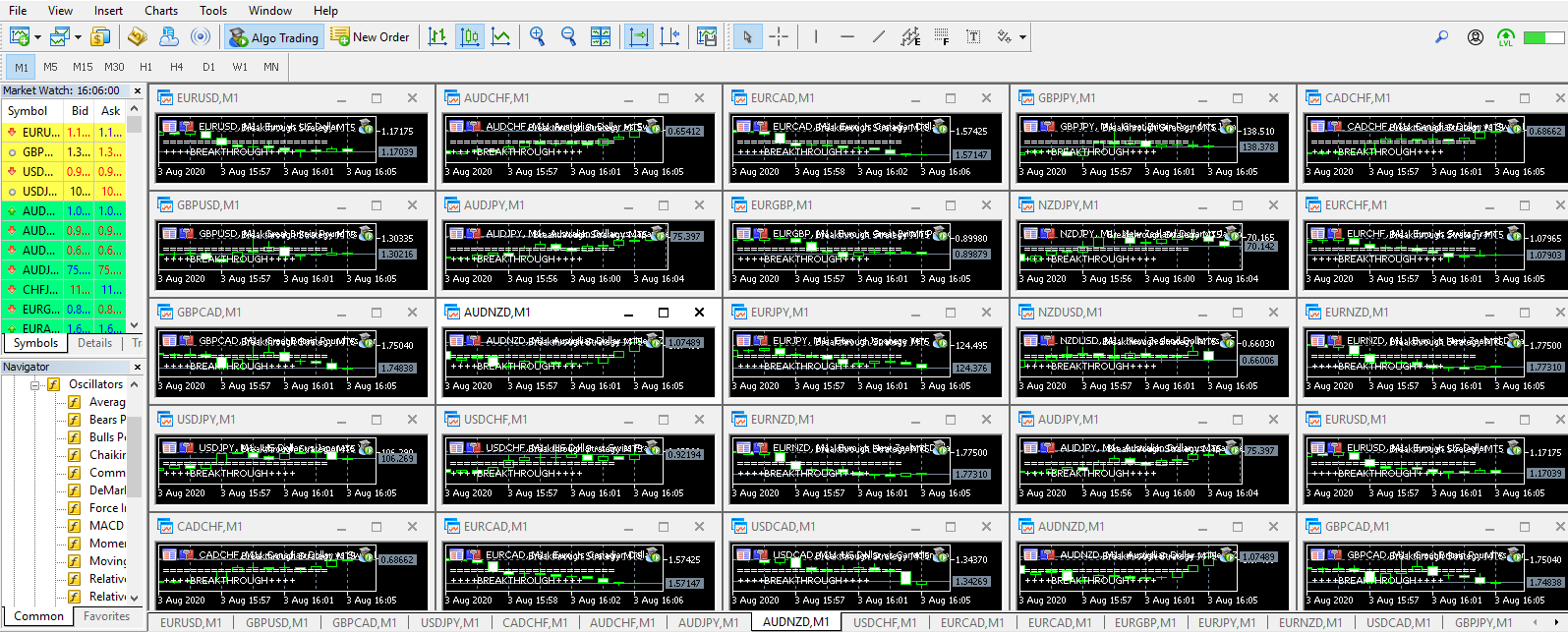The image size is (1568, 632).
Task: Collapse the Oscillators tree node
Action: point(34,384)
